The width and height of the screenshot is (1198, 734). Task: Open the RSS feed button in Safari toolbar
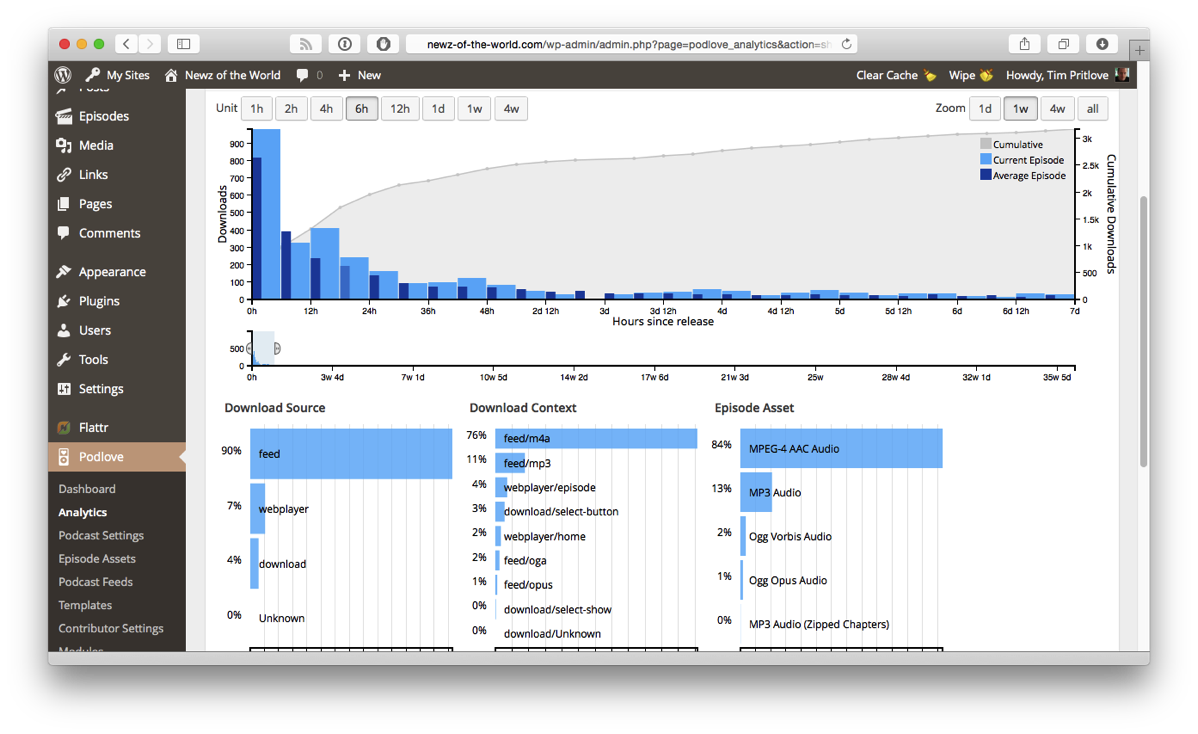(305, 44)
